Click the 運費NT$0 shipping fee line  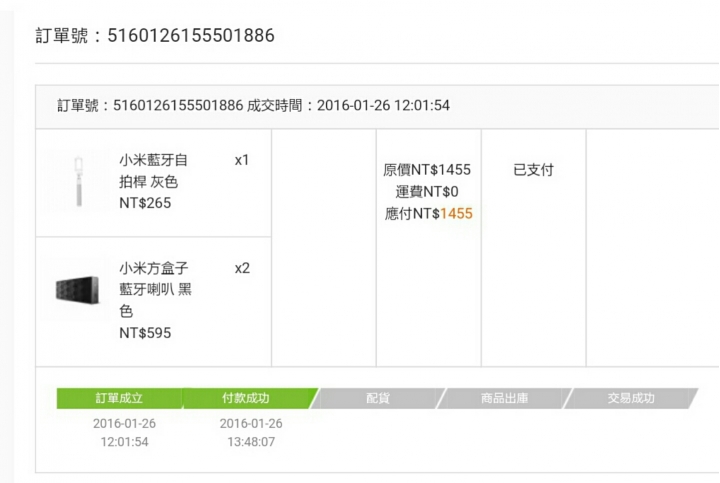(427, 191)
